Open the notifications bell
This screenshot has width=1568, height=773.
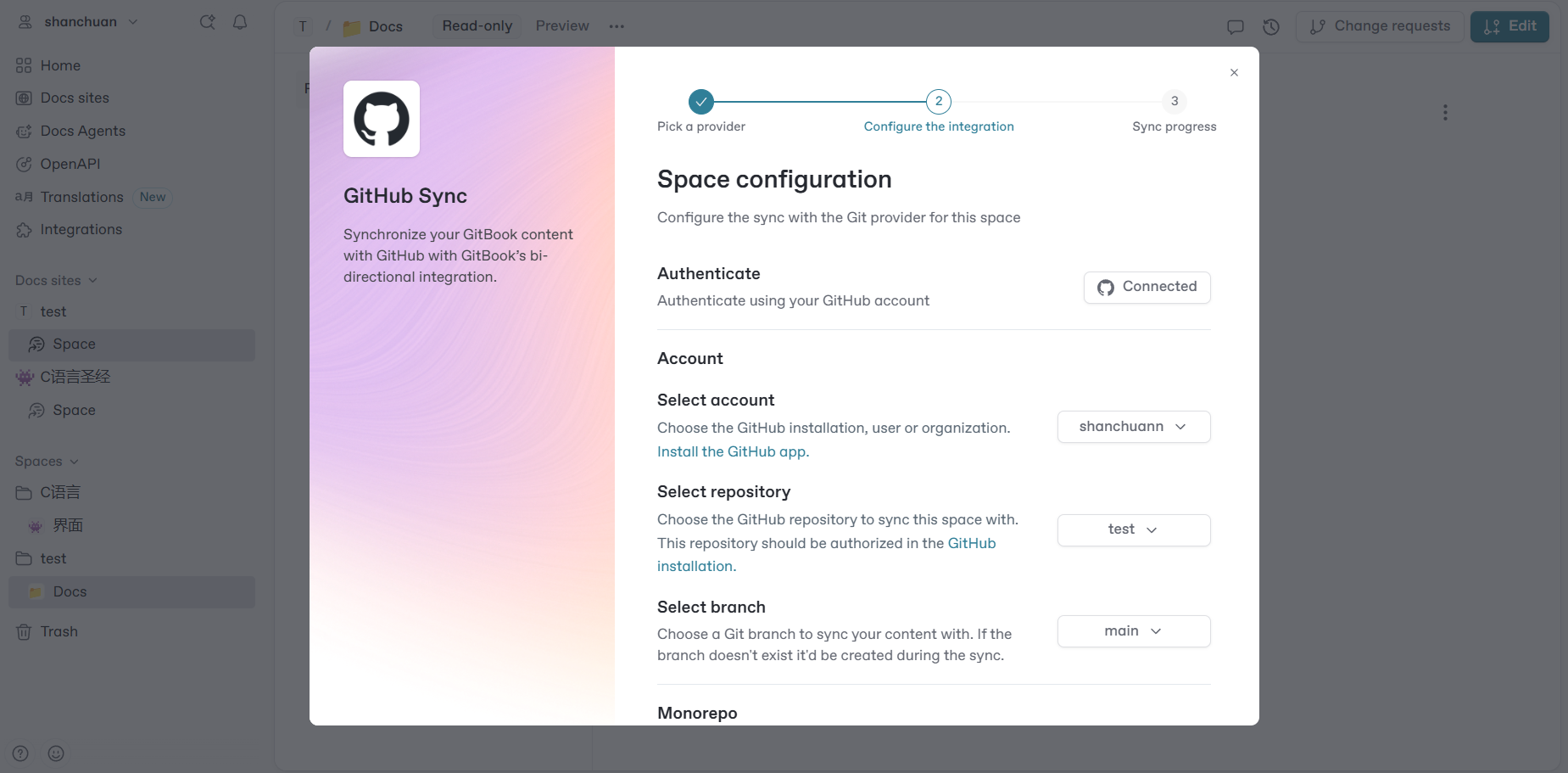coord(240,22)
